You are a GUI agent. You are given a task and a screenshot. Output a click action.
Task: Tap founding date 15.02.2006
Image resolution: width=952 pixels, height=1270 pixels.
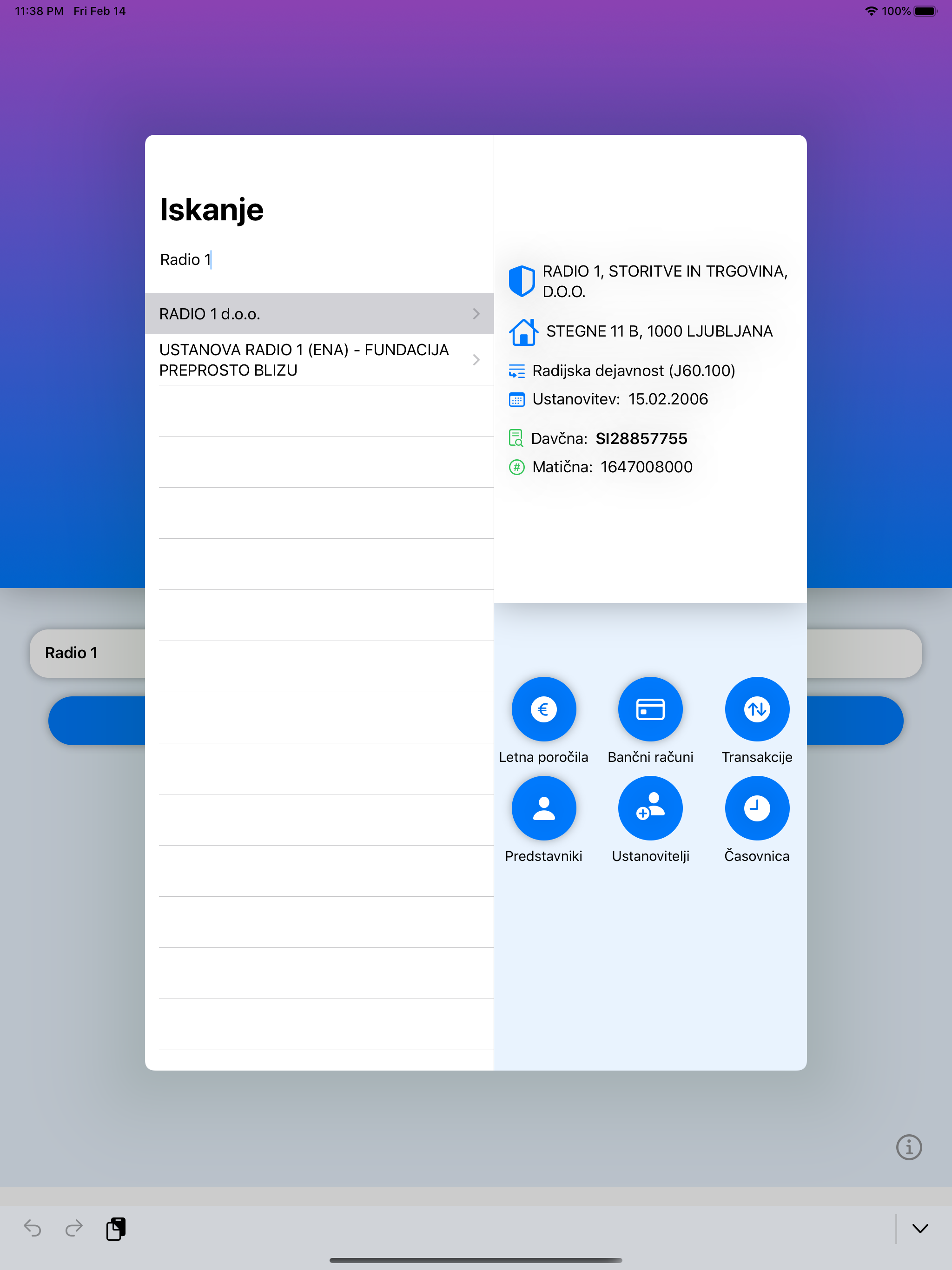pyautogui.click(x=668, y=399)
